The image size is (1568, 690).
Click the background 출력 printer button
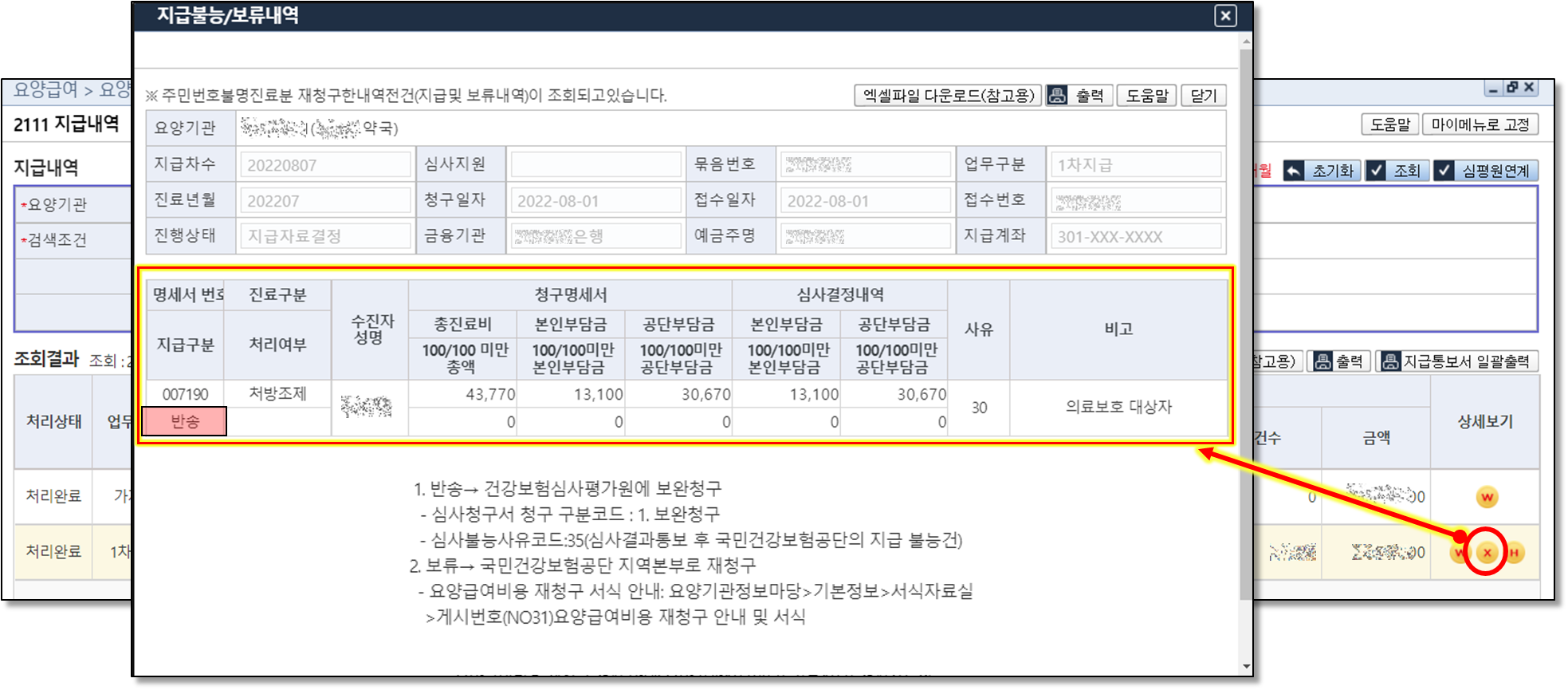[x=1339, y=361]
